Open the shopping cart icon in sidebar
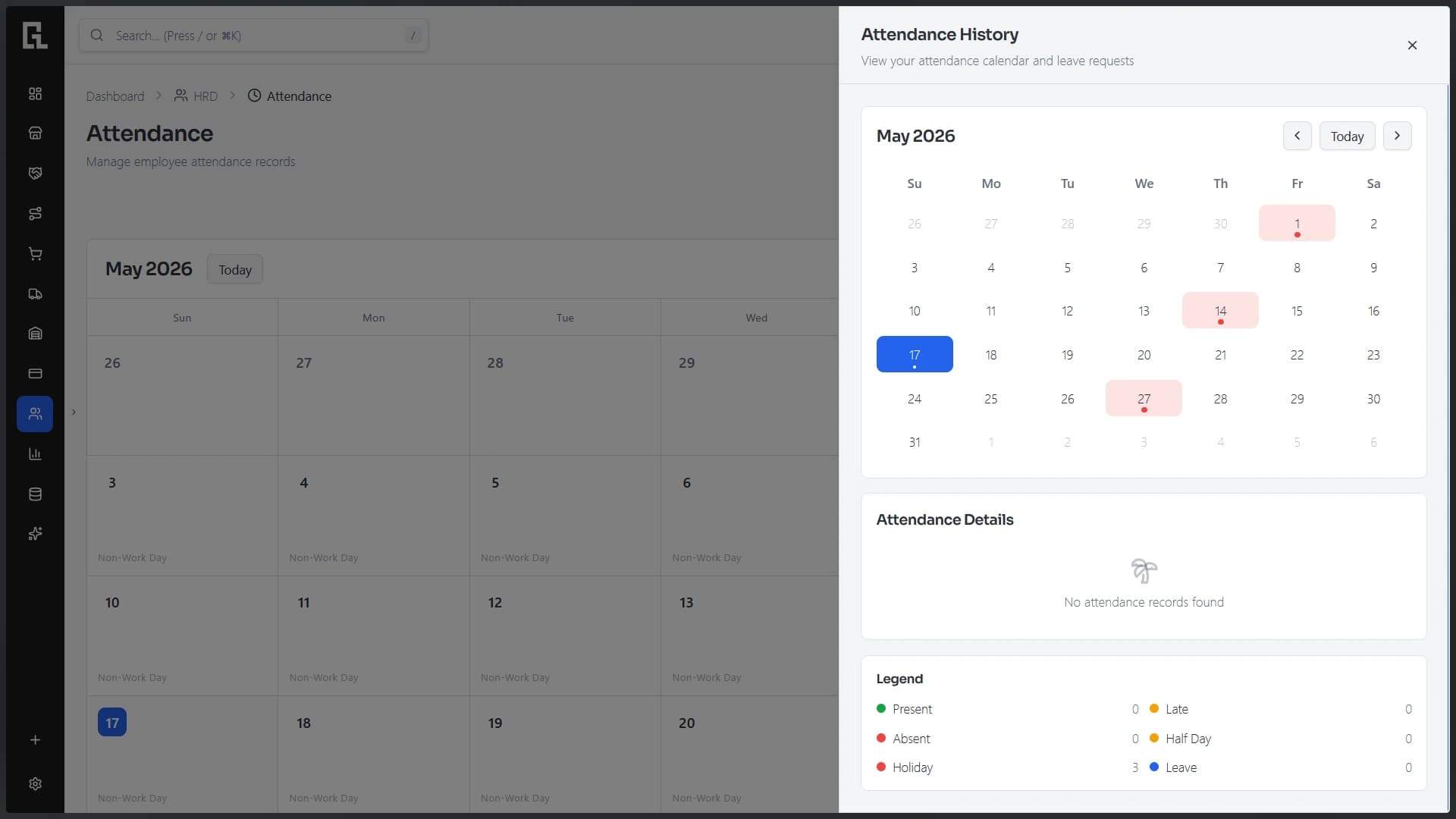 (35, 254)
